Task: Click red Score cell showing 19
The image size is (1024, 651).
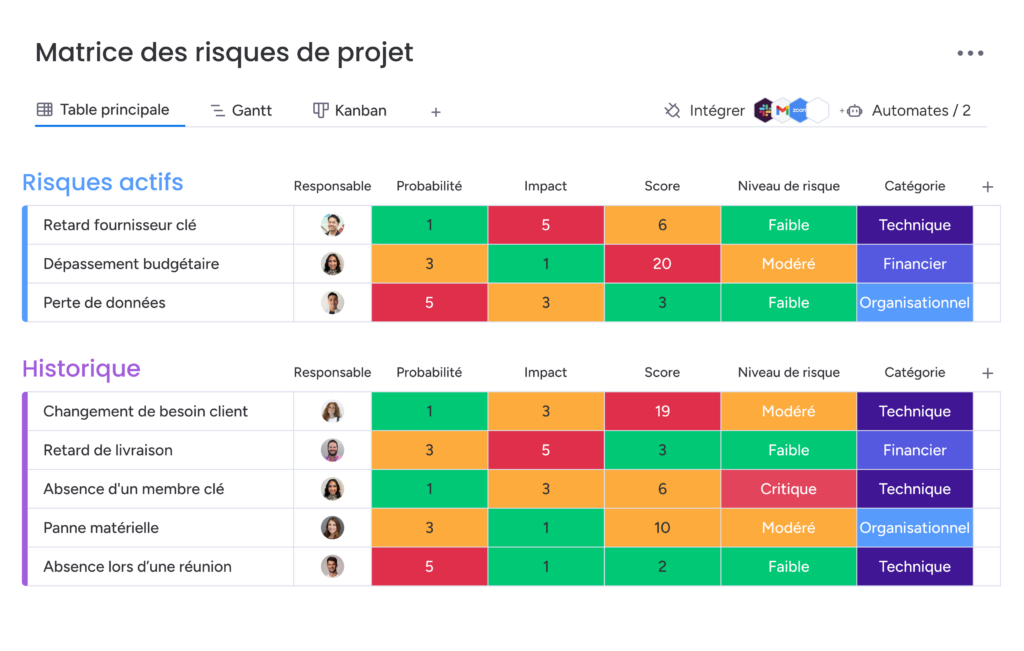Action: tap(662, 411)
